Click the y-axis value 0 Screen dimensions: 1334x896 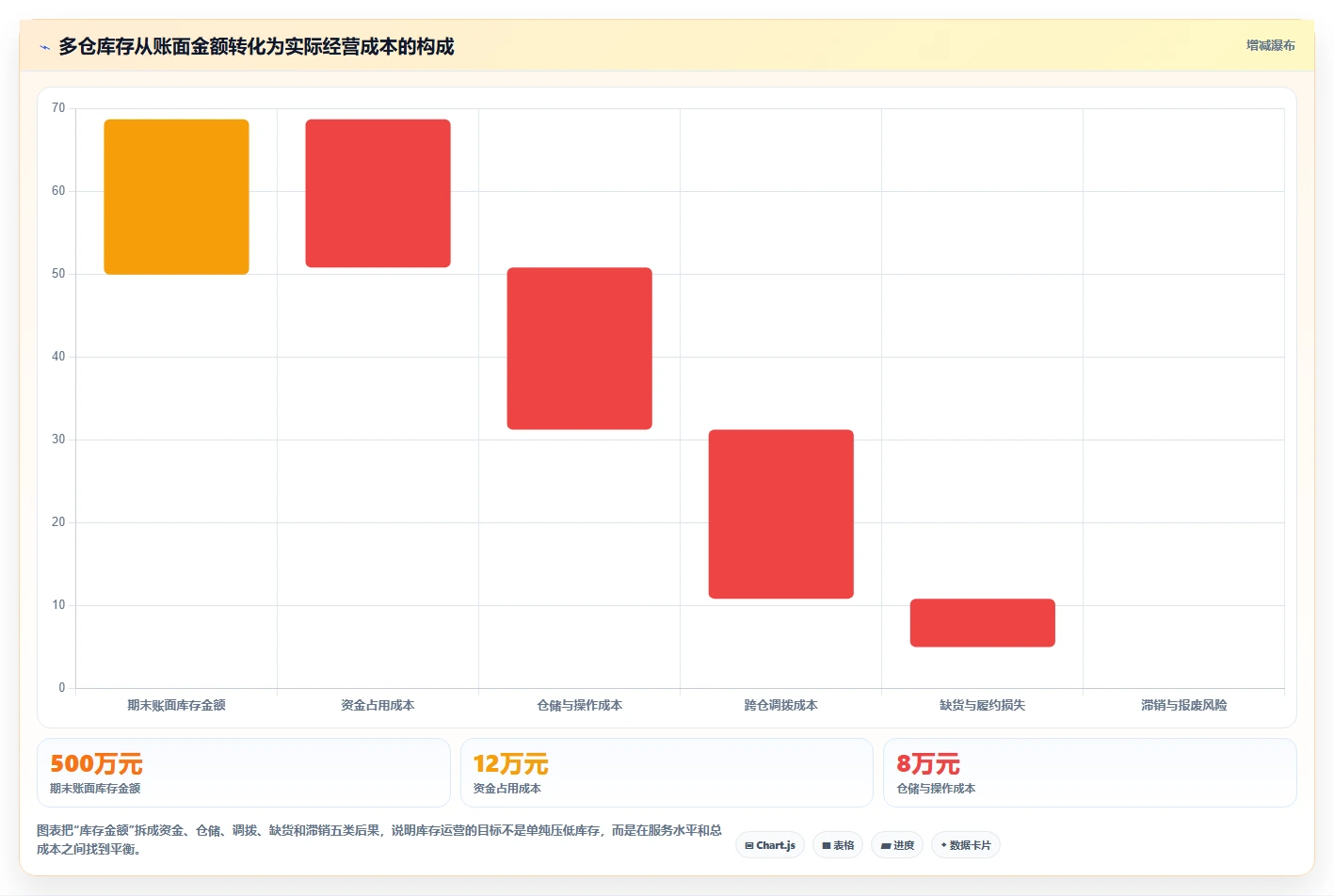[x=62, y=688]
